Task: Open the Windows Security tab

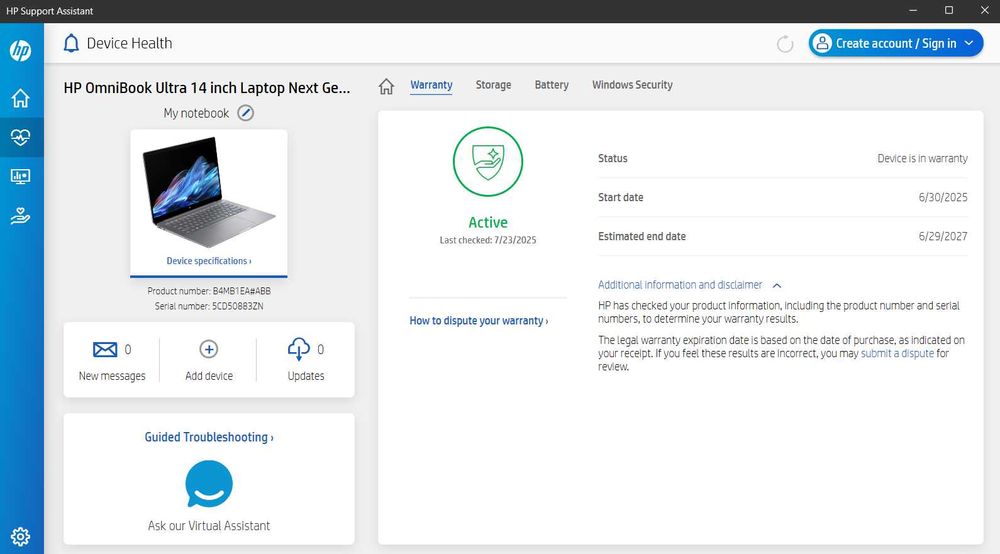Action: [x=632, y=85]
